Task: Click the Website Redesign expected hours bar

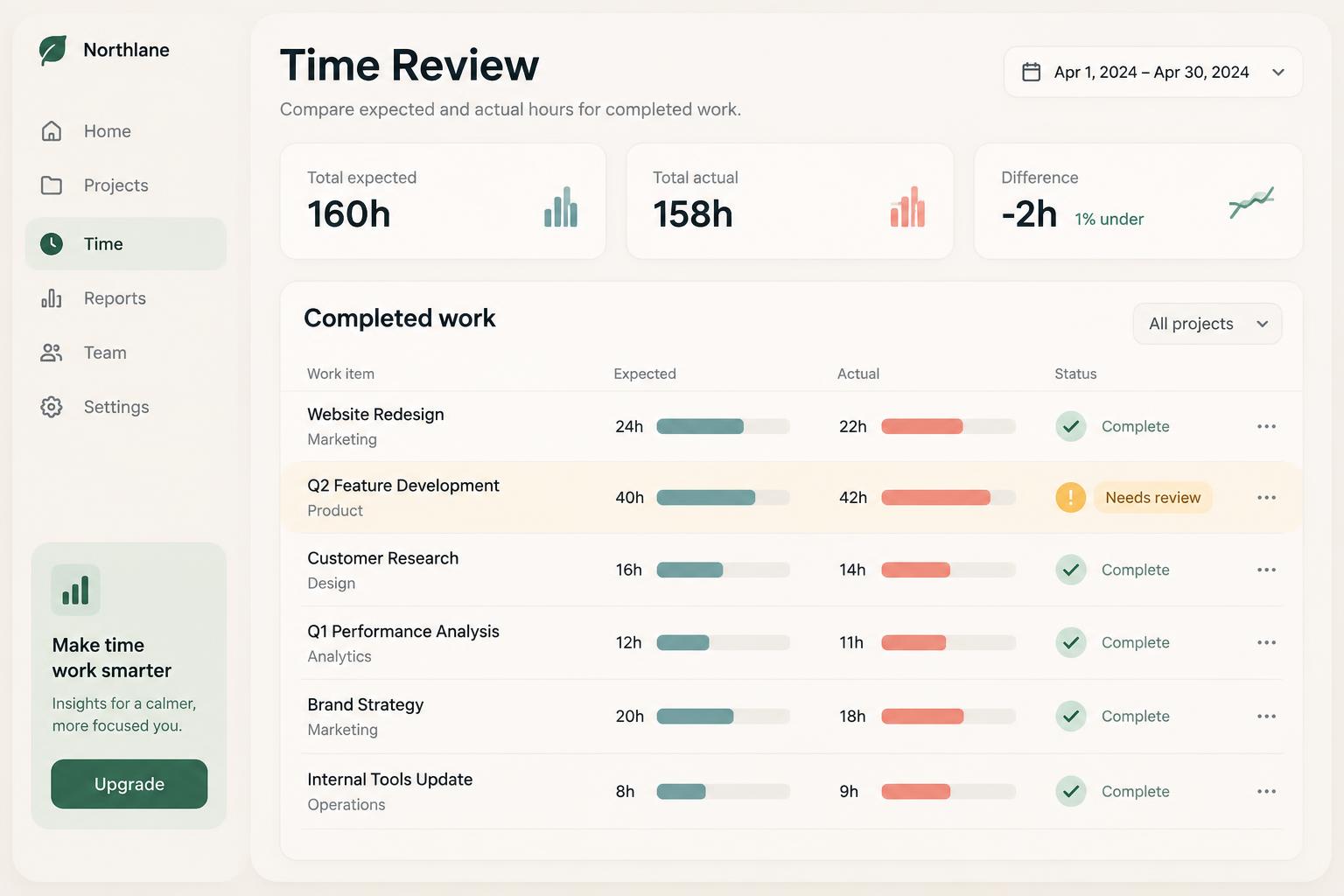Action: tap(723, 426)
